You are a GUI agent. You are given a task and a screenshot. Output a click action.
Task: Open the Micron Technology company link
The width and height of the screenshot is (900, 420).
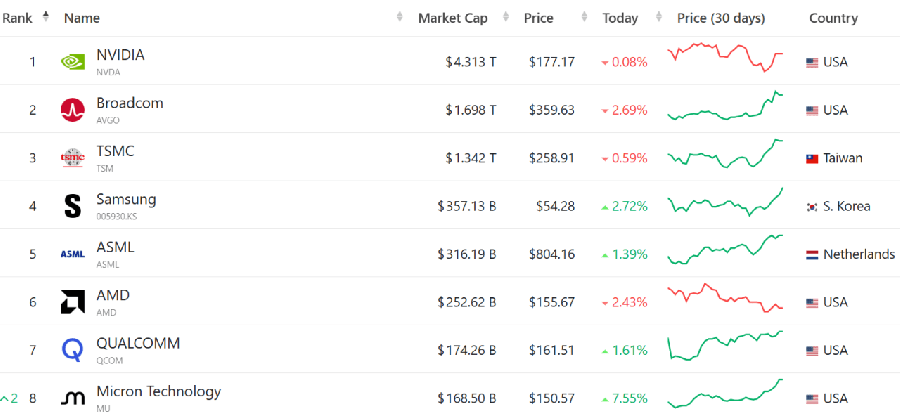point(158,391)
